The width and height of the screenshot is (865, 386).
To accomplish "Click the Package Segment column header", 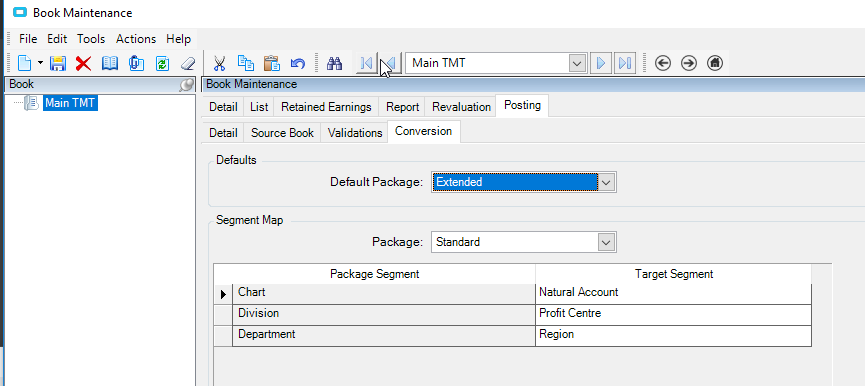I will click(375, 274).
